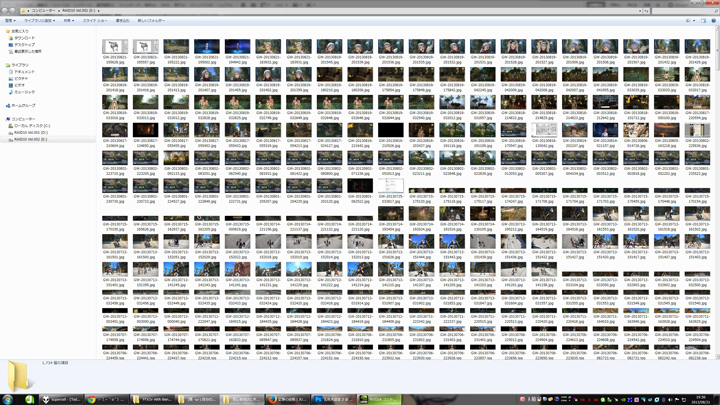Switch to the Chrome taskbar button
The width and height of the screenshot is (720, 405).
106,399
